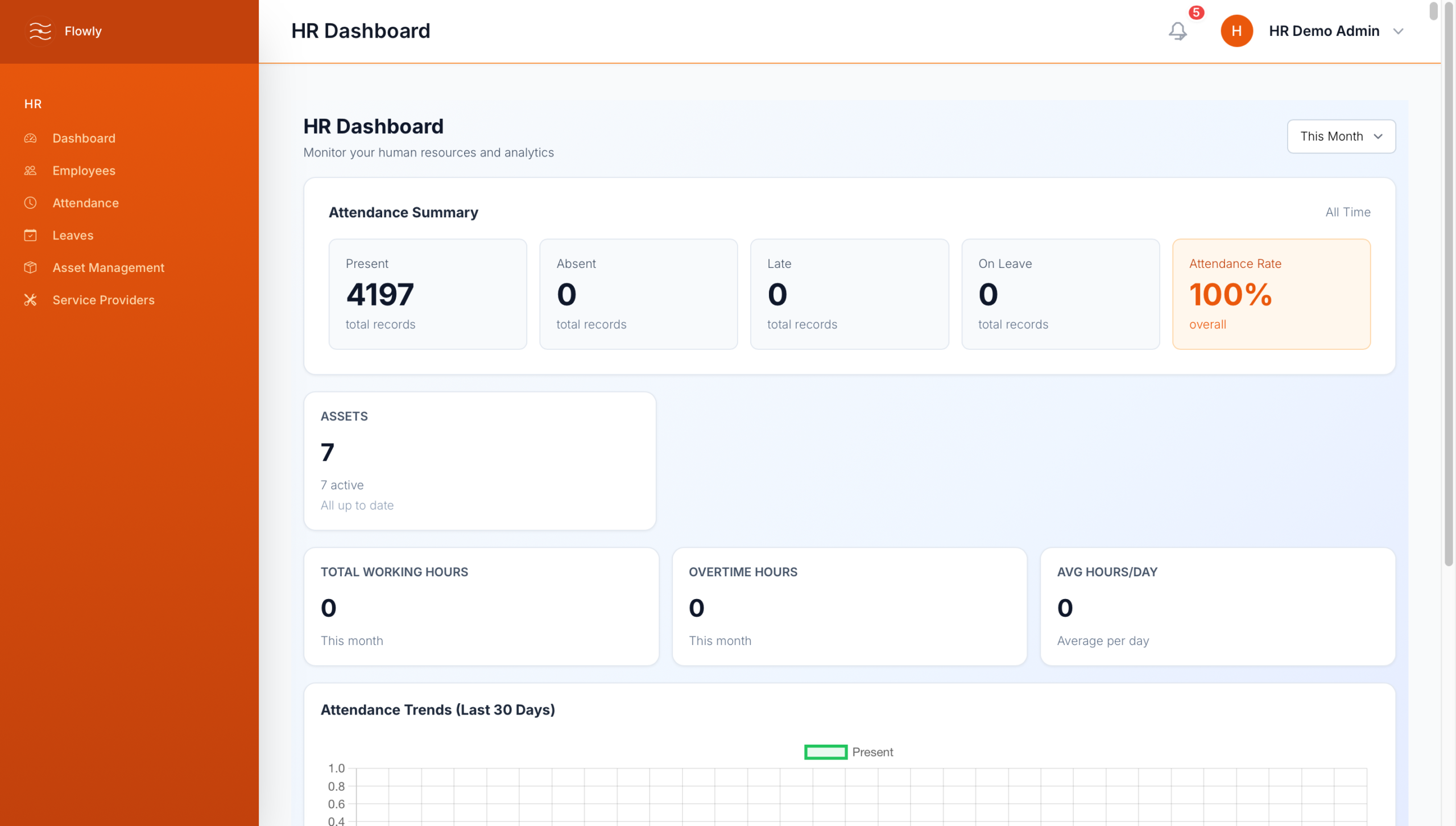Click the Service Providers tools icon
Screen dimensions: 1456x826
tap(30, 300)
